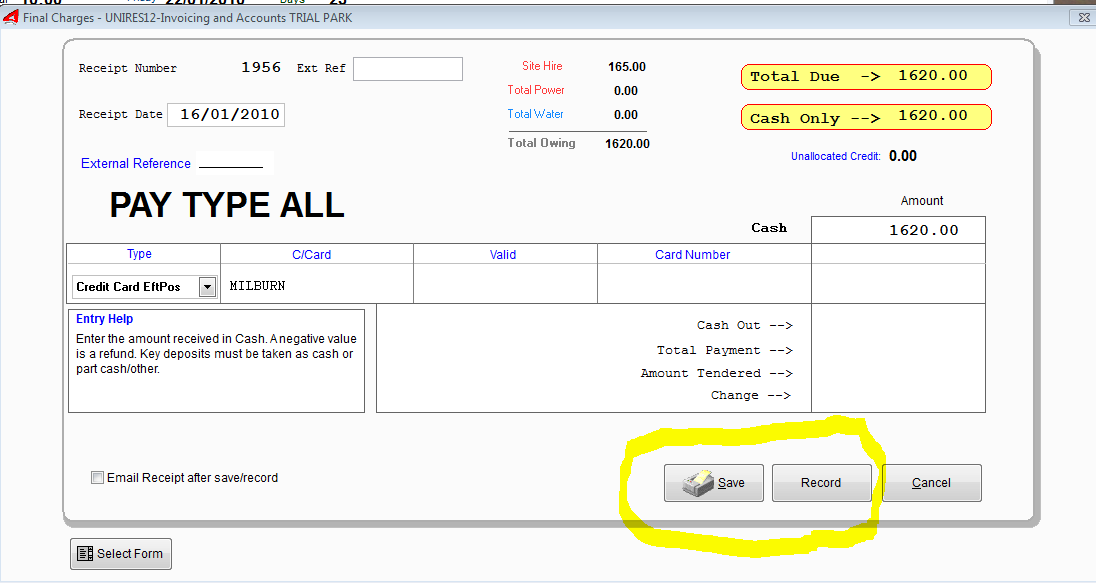Click the Record button
Image resolution: width=1096 pixels, height=583 pixels.
tap(821, 483)
